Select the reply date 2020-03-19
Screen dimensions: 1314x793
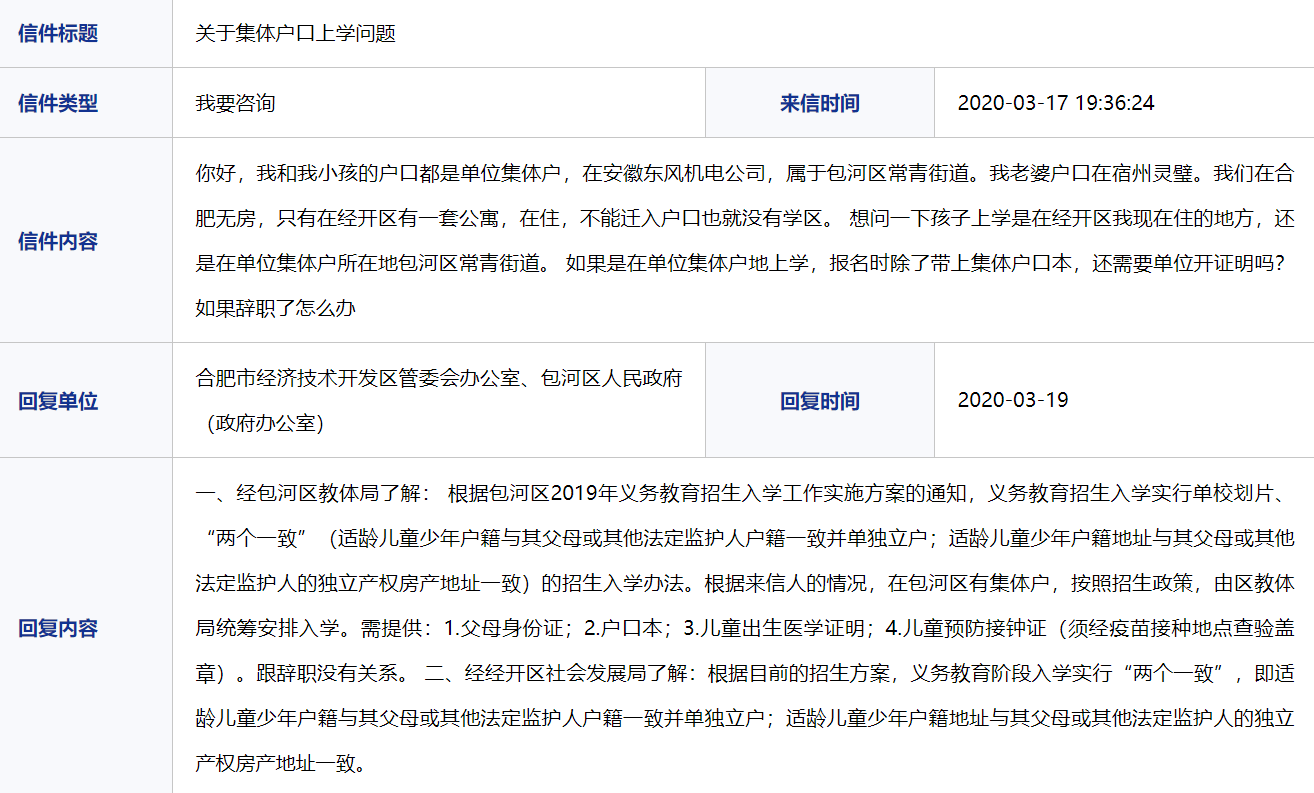pyautogui.click(x=1013, y=400)
